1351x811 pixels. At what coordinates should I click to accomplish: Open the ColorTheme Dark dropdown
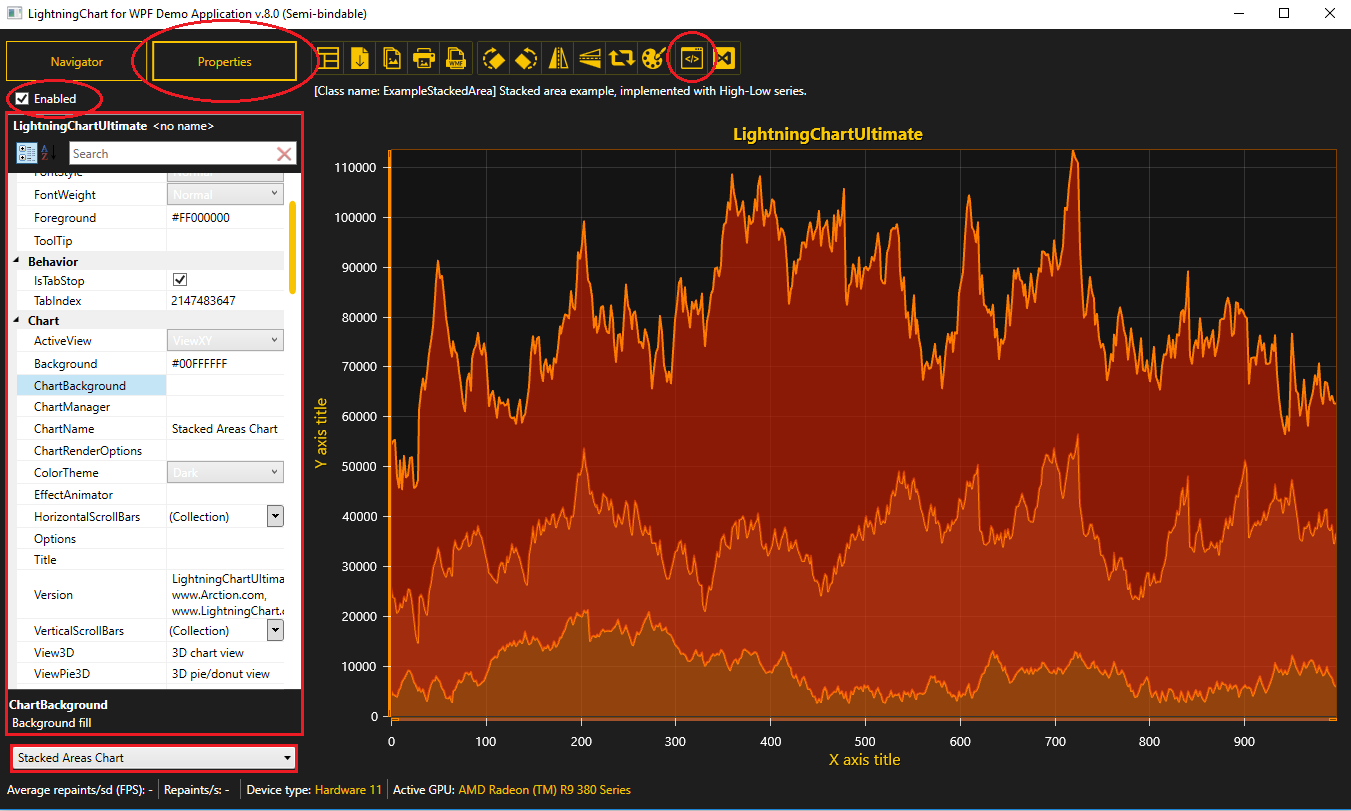(226, 472)
